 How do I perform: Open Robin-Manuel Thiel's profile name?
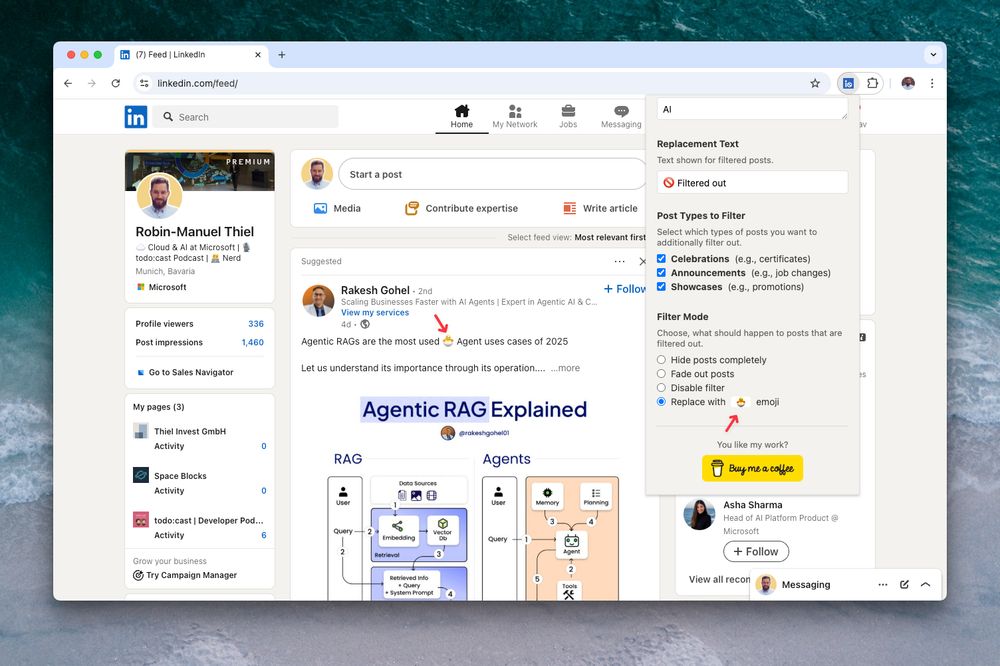pos(195,232)
